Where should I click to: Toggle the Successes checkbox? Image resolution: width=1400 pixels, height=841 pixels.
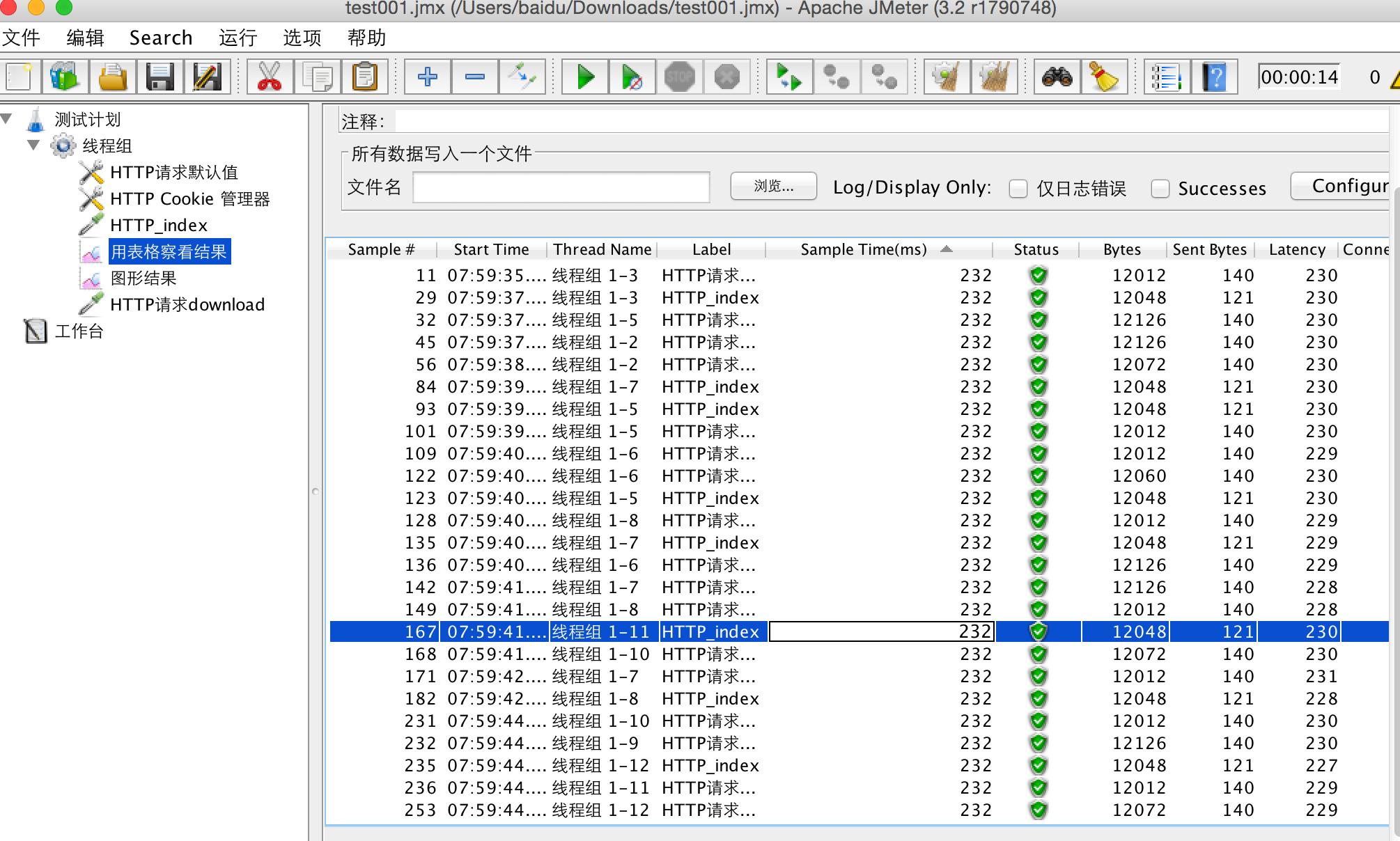coord(1160,189)
